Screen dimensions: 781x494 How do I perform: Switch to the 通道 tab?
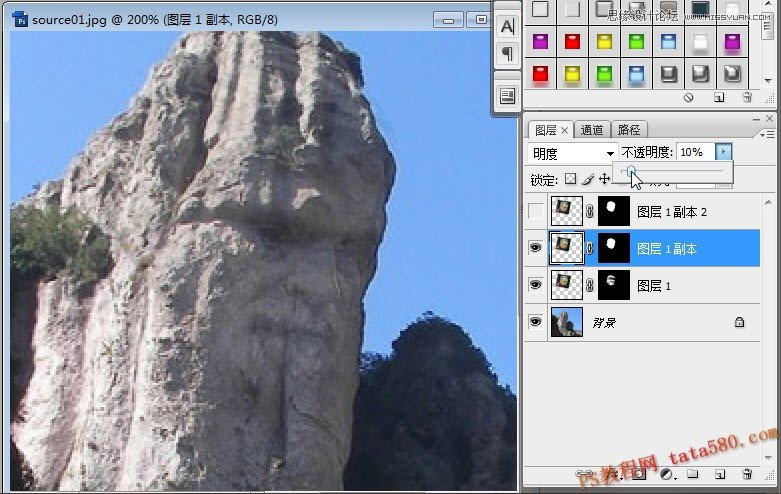(x=592, y=130)
